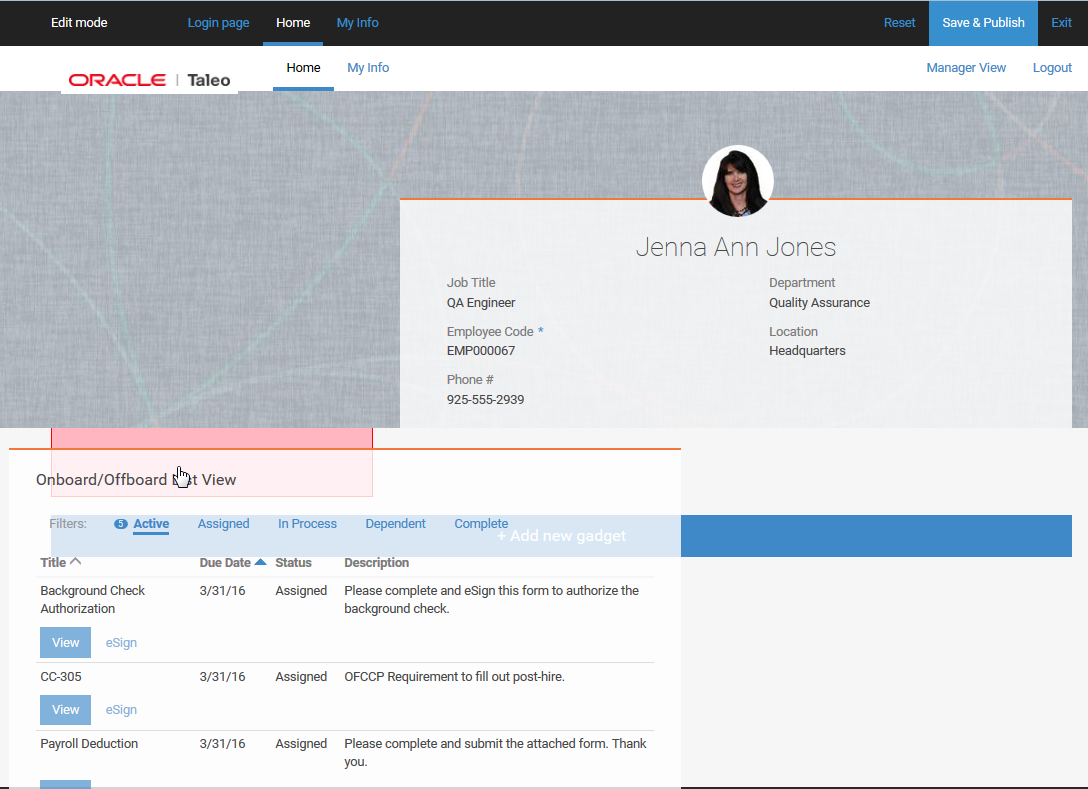Open the Login page editor tab
The height and width of the screenshot is (789, 1088).
[x=218, y=22]
